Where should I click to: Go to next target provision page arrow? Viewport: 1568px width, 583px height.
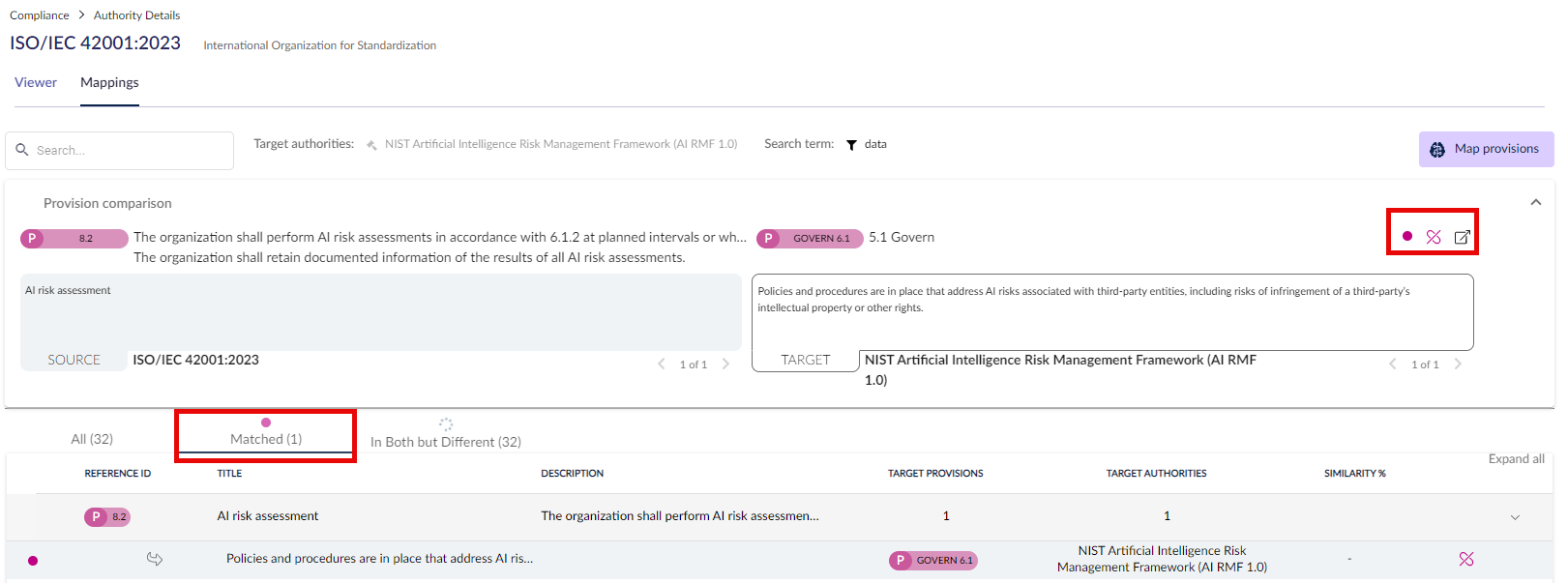pyautogui.click(x=1458, y=364)
